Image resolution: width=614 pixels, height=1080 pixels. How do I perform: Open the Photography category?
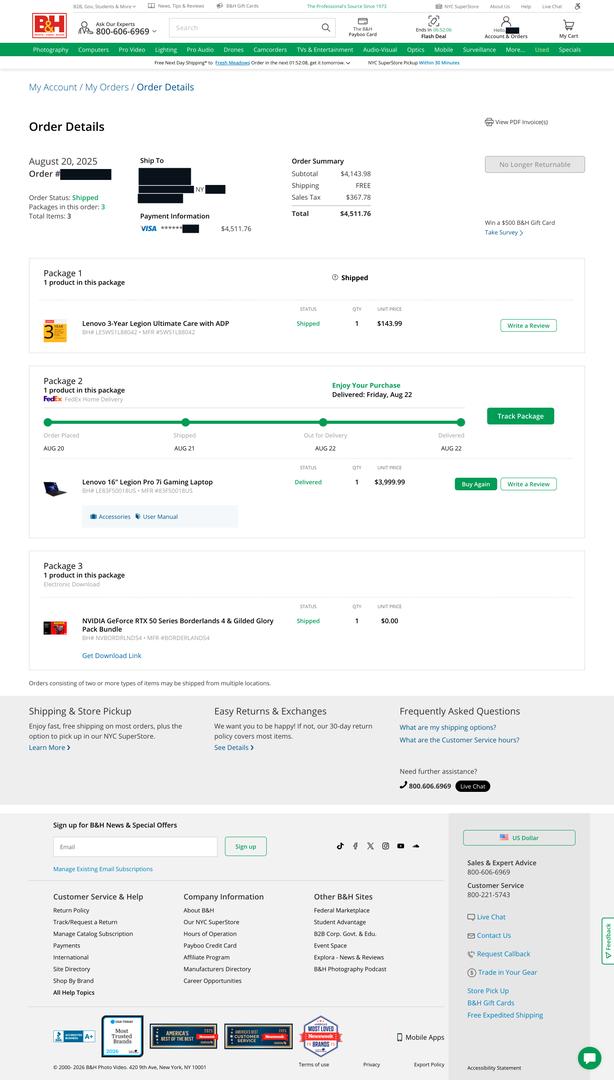pyautogui.click(x=50, y=50)
